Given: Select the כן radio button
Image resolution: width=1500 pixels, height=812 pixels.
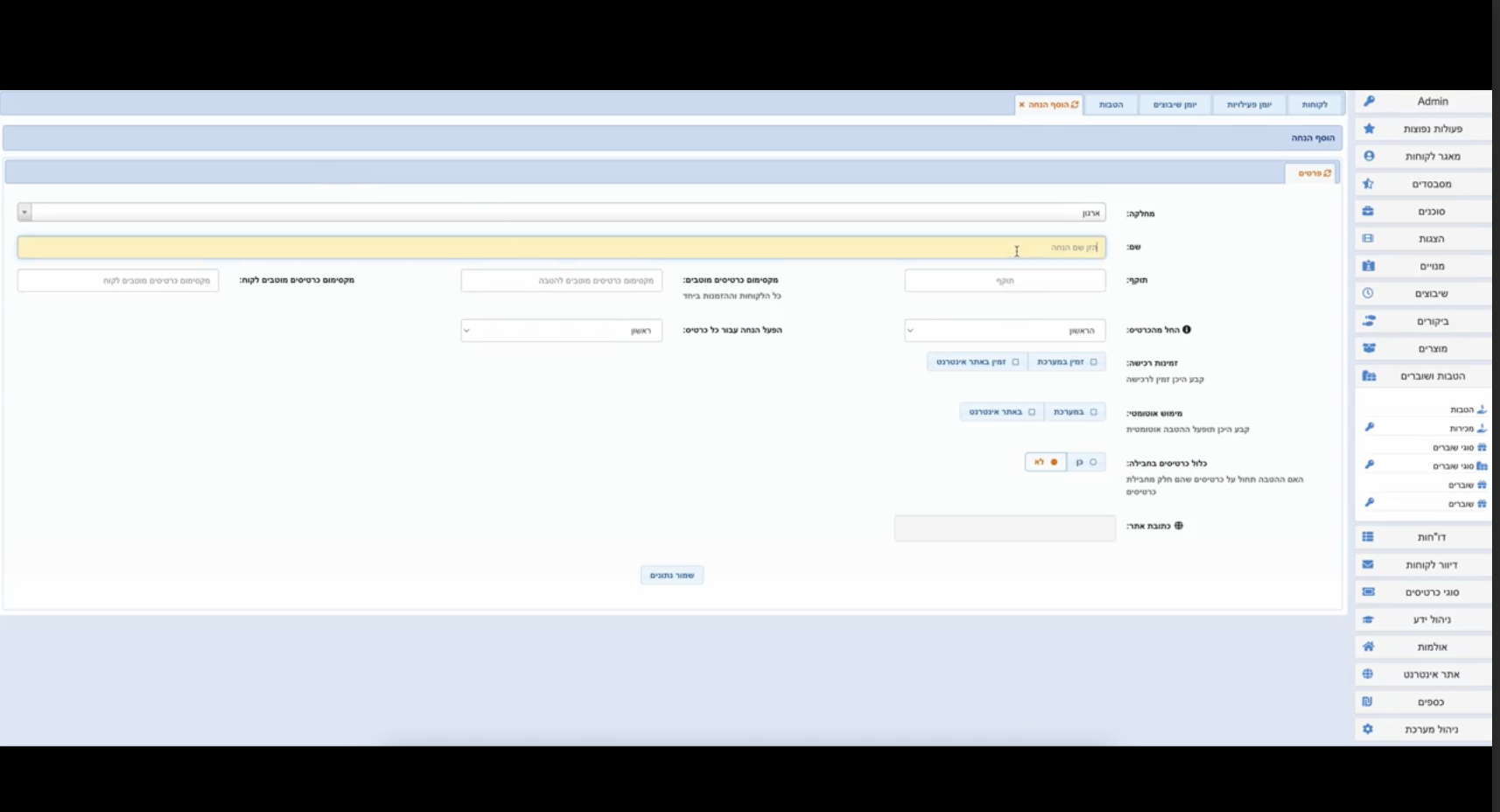Looking at the screenshot, I should point(1093,462).
